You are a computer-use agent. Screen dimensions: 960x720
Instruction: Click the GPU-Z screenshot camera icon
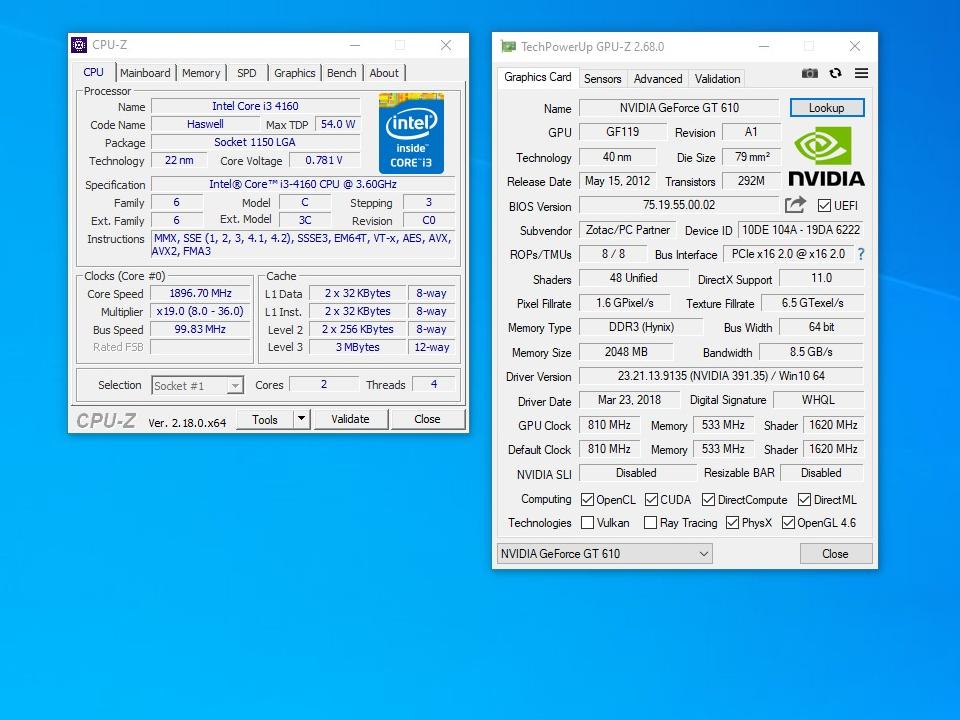[810, 74]
